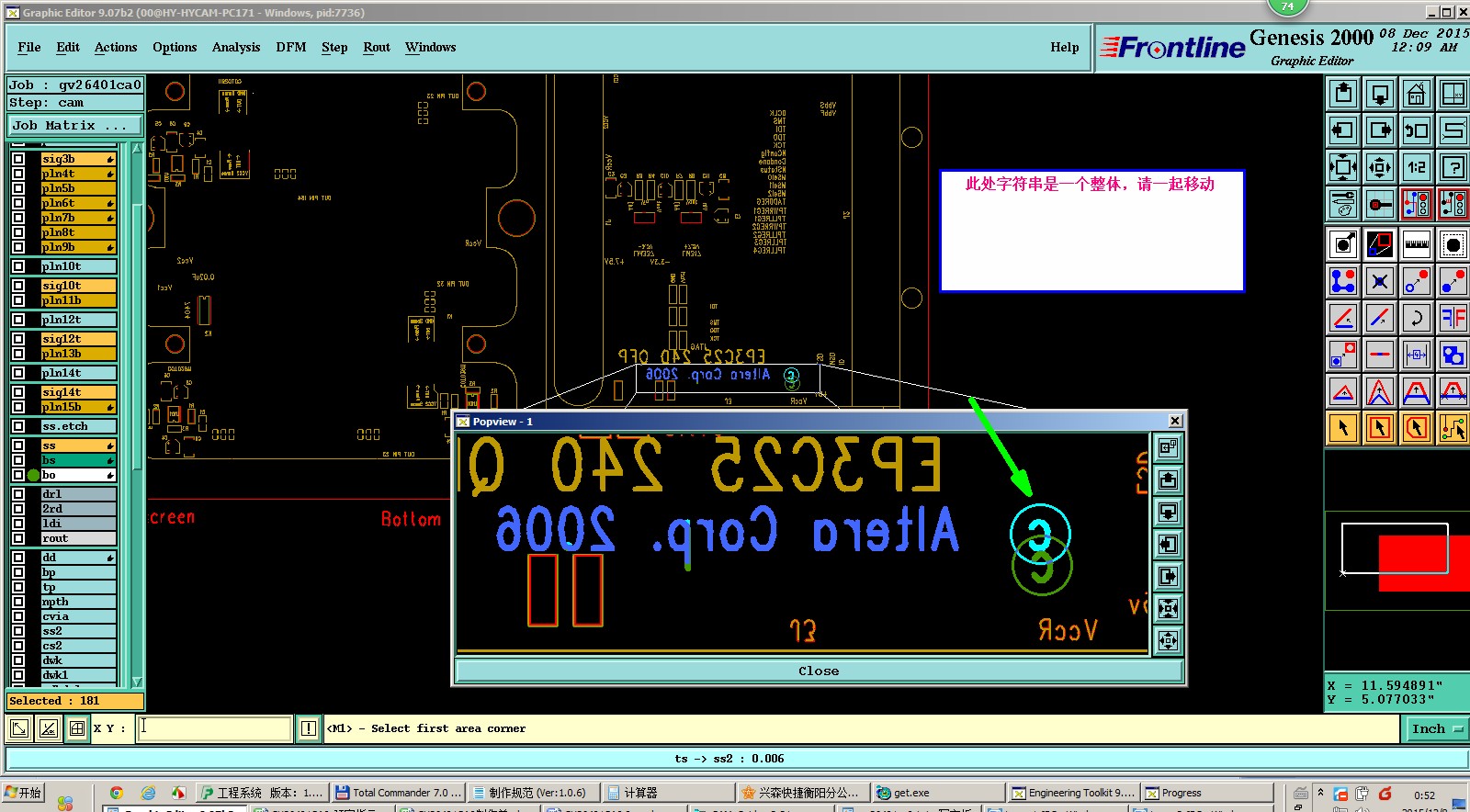This screenshot has width=1470, height=812.
Task: Toggle the ss.etch layer checkbox
Action: coord(18,426)
